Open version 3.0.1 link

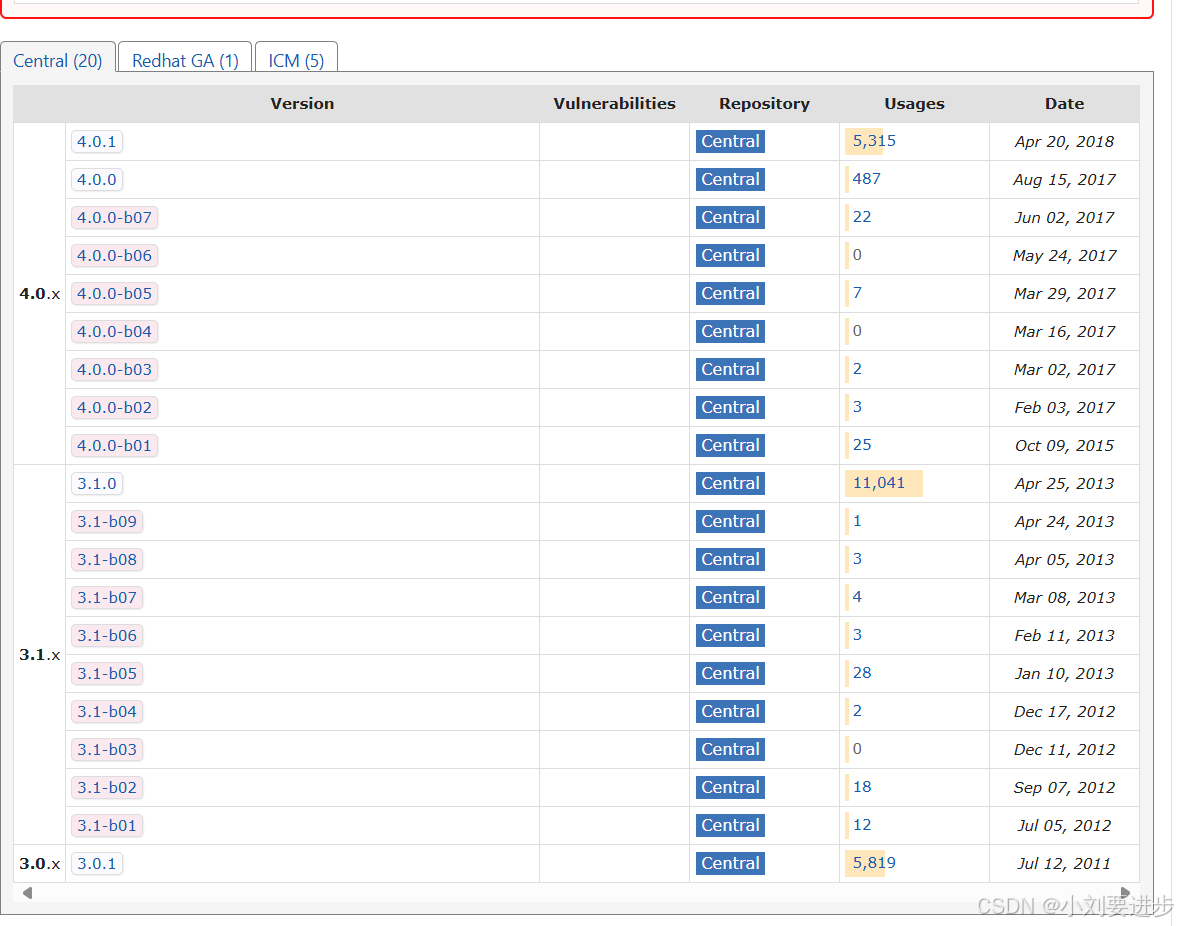pos(97,864)
